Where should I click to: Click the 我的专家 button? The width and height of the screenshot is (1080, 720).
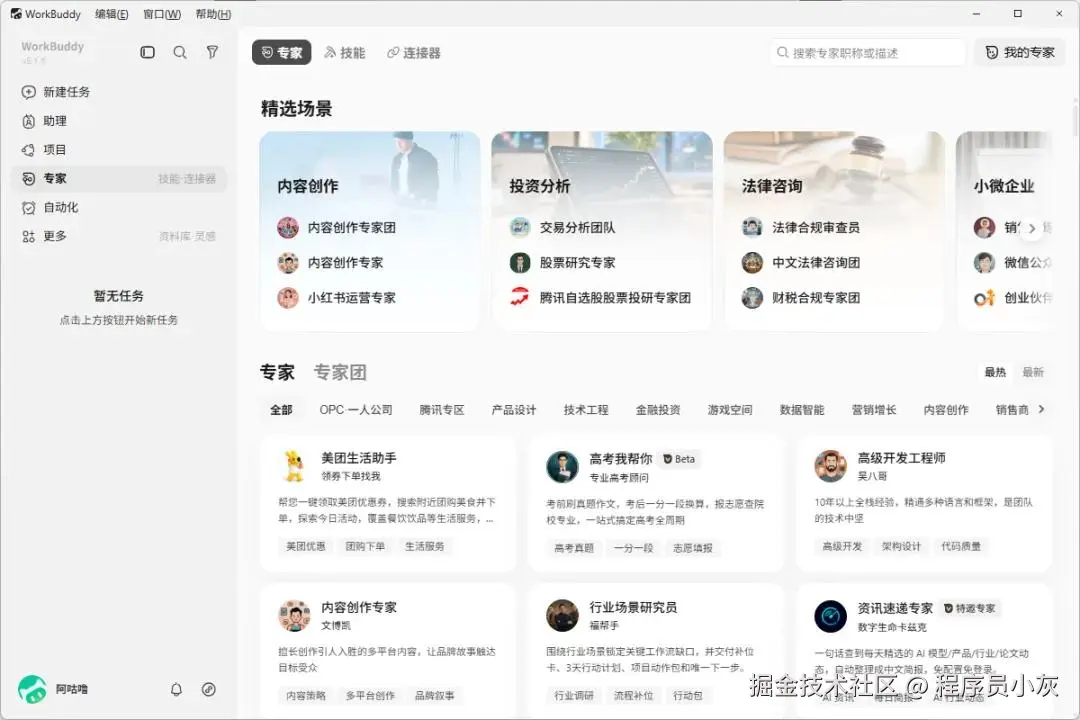(x=1020, y=52)
